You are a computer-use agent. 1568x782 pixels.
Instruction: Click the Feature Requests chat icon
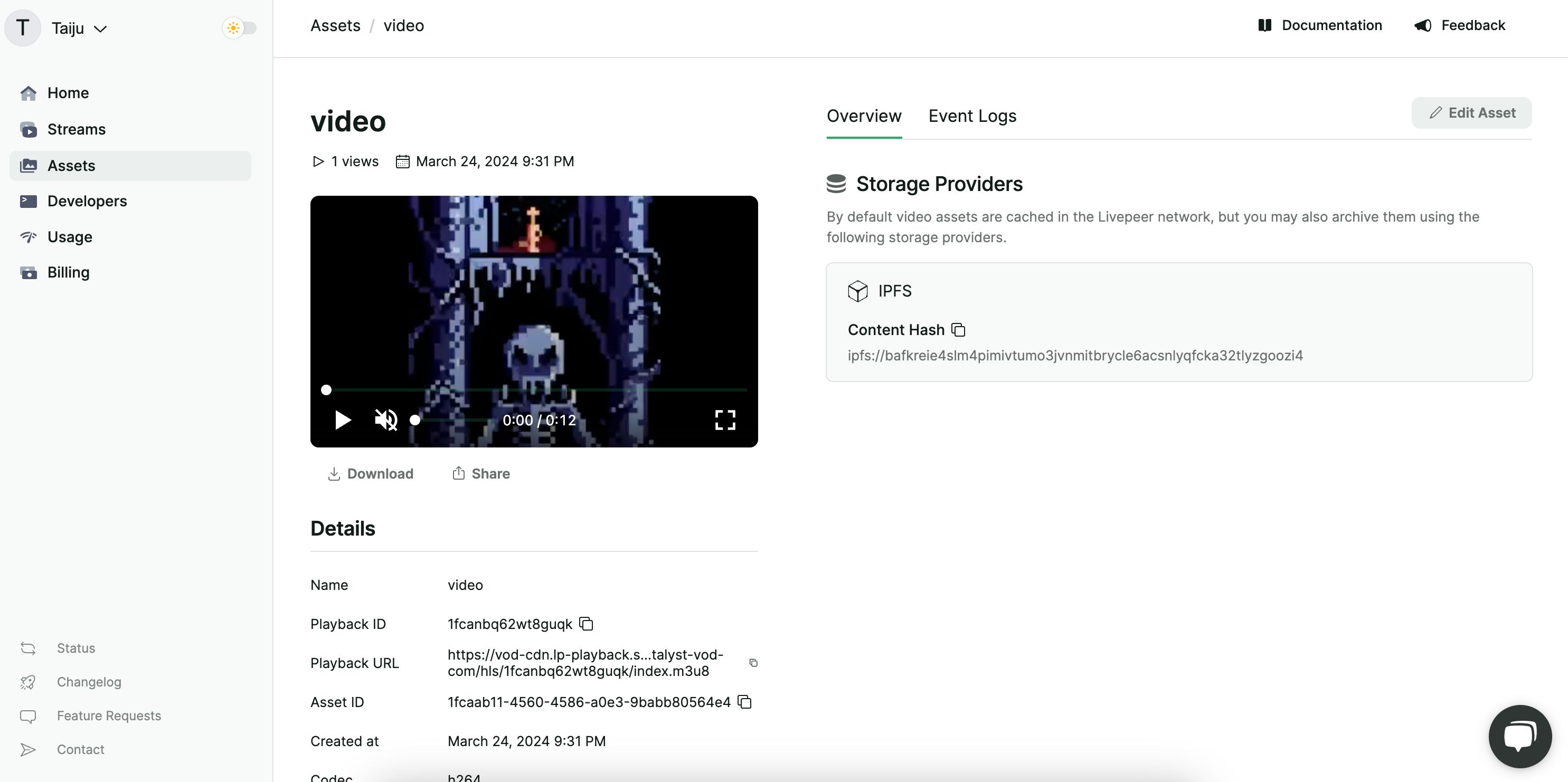[x=28, y=716]
